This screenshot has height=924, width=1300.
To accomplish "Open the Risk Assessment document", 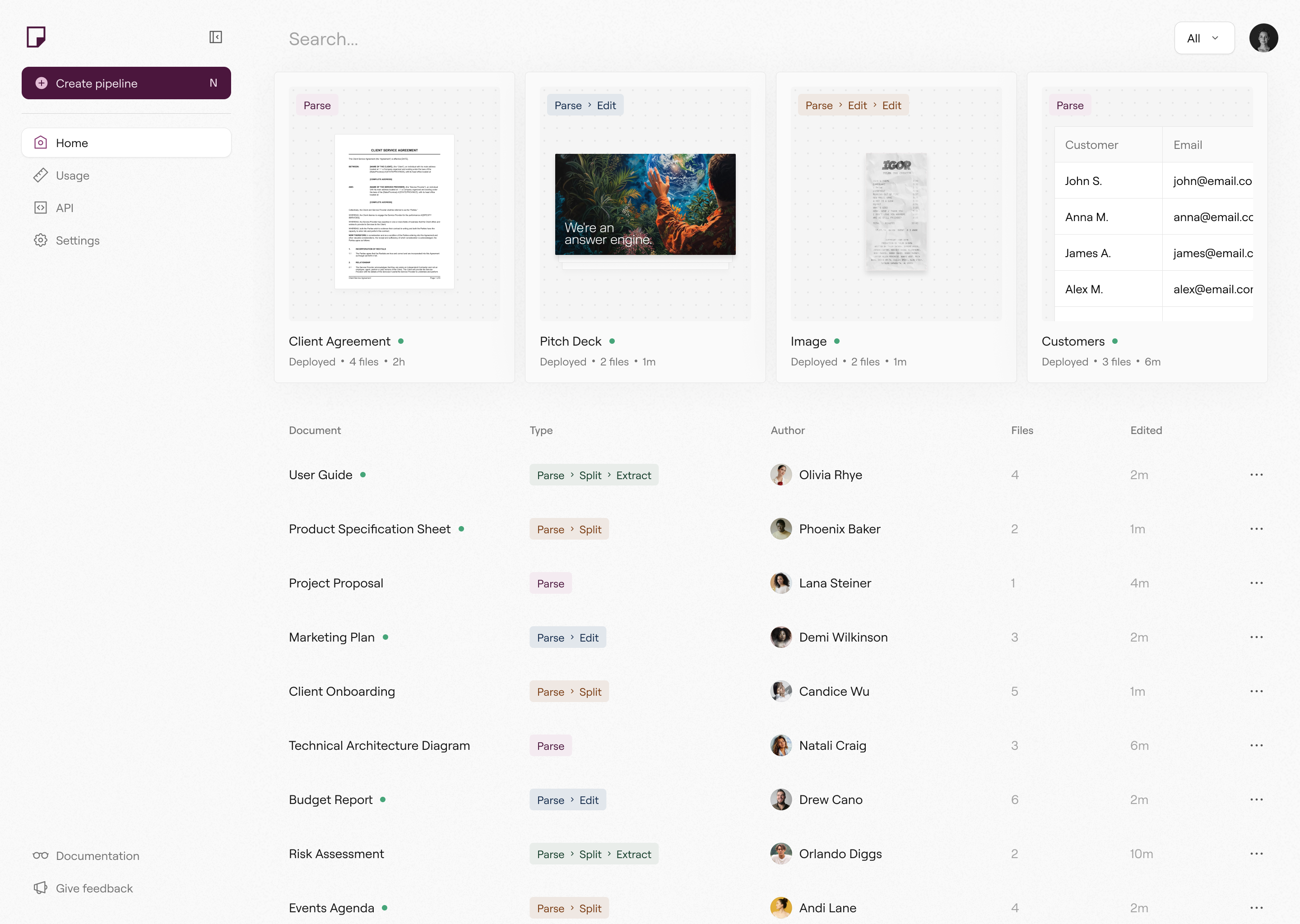I will 336,854.
